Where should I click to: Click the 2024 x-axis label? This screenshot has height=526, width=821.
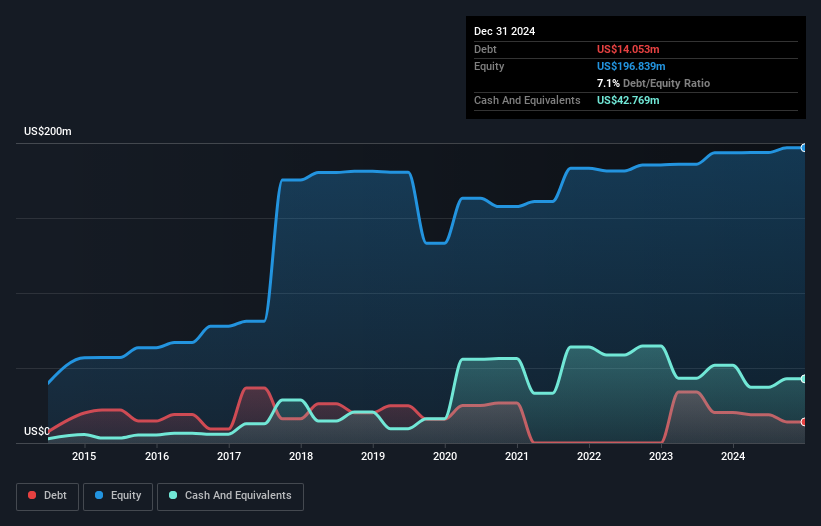click(x=733, y=456)
